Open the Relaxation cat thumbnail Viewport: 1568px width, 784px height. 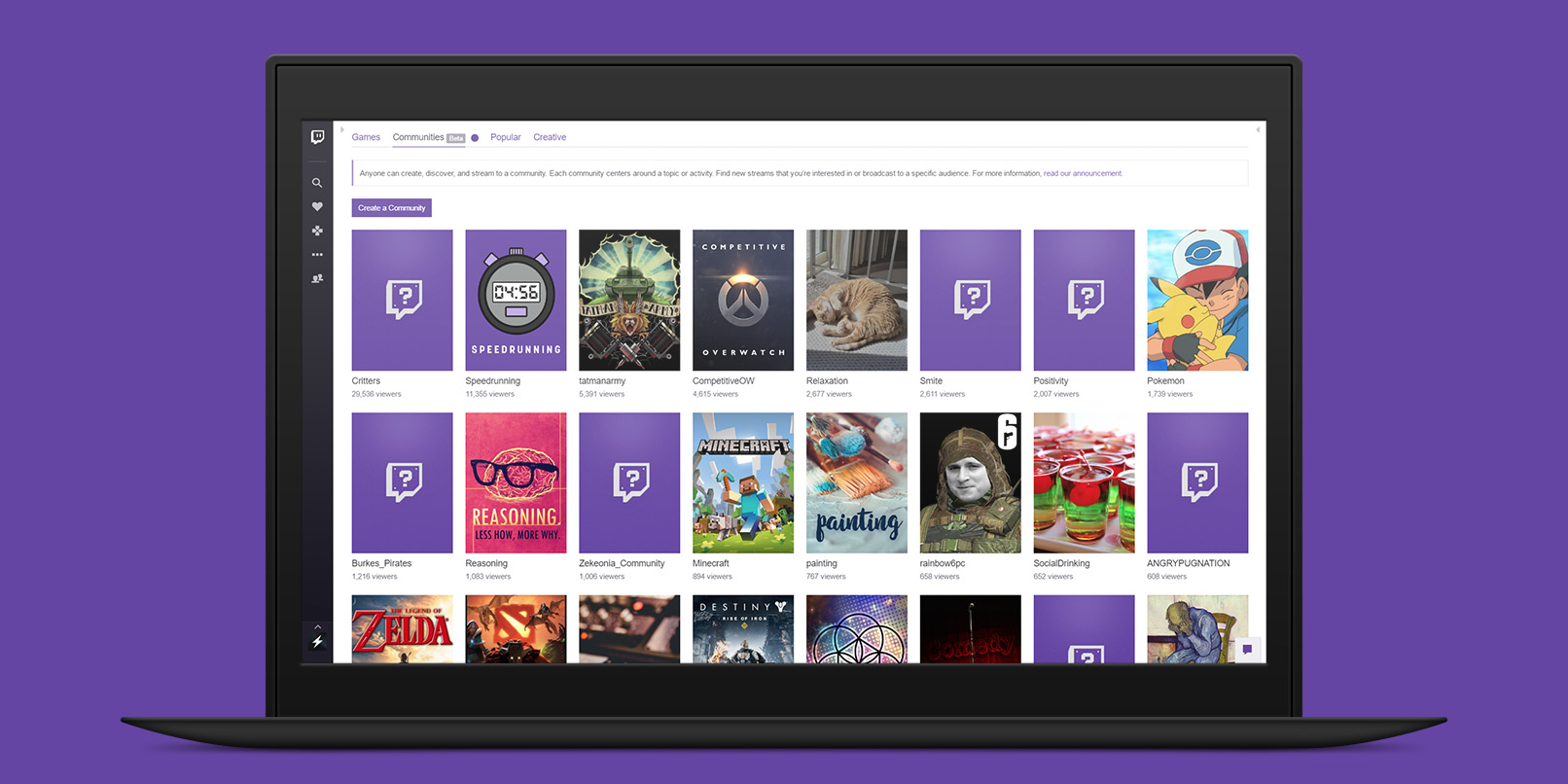(x=857, y=300)
